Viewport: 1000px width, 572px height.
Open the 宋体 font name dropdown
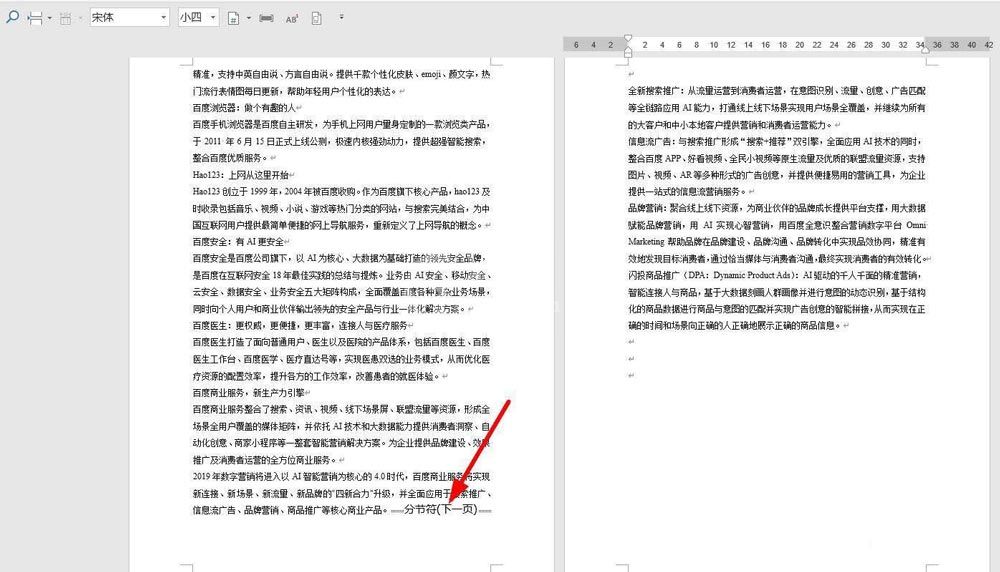164,18
